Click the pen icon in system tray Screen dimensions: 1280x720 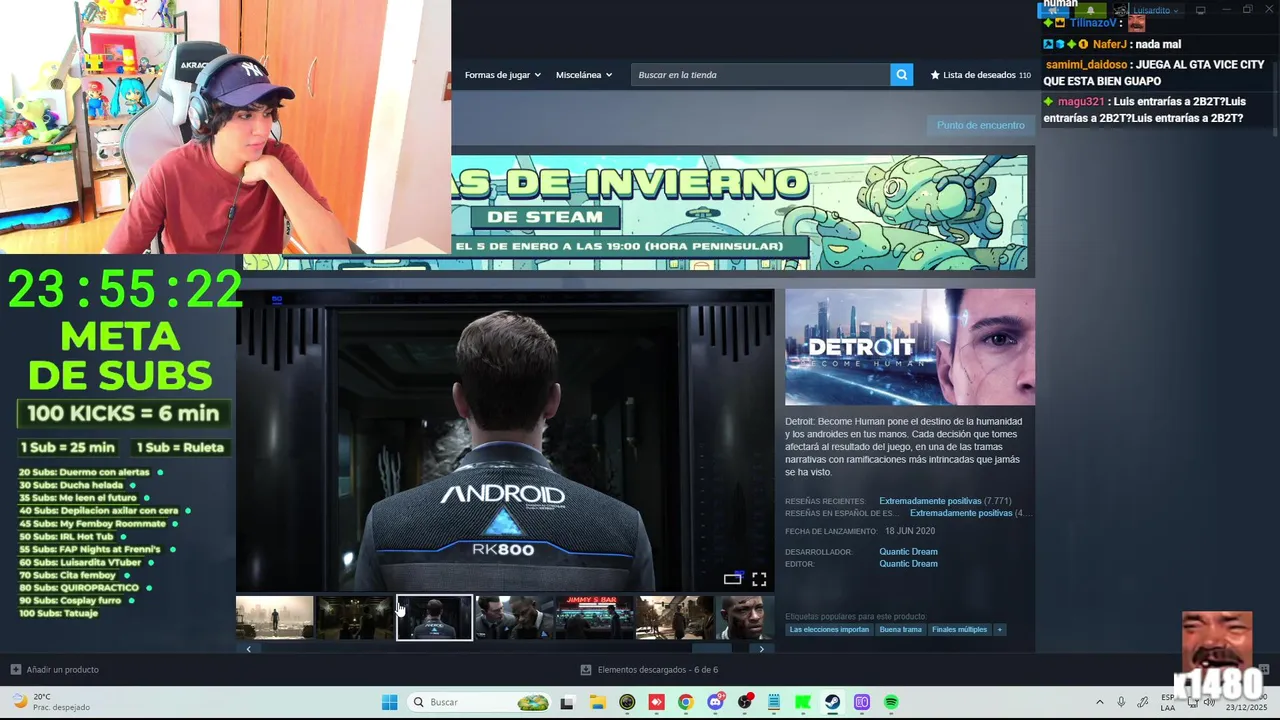1143,702
